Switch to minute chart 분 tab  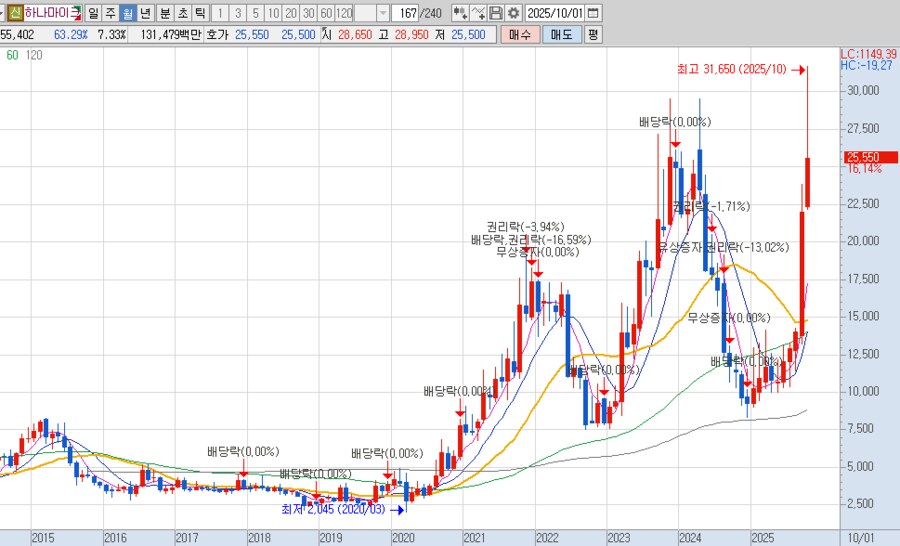point(164,13)
